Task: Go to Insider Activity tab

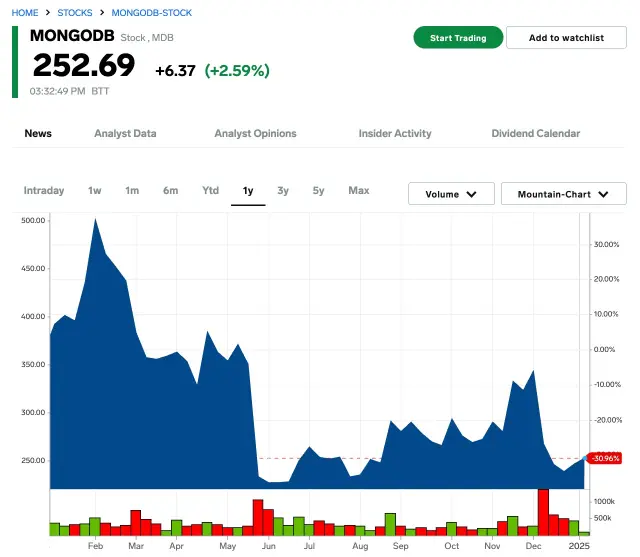Action: coord(395,133)
